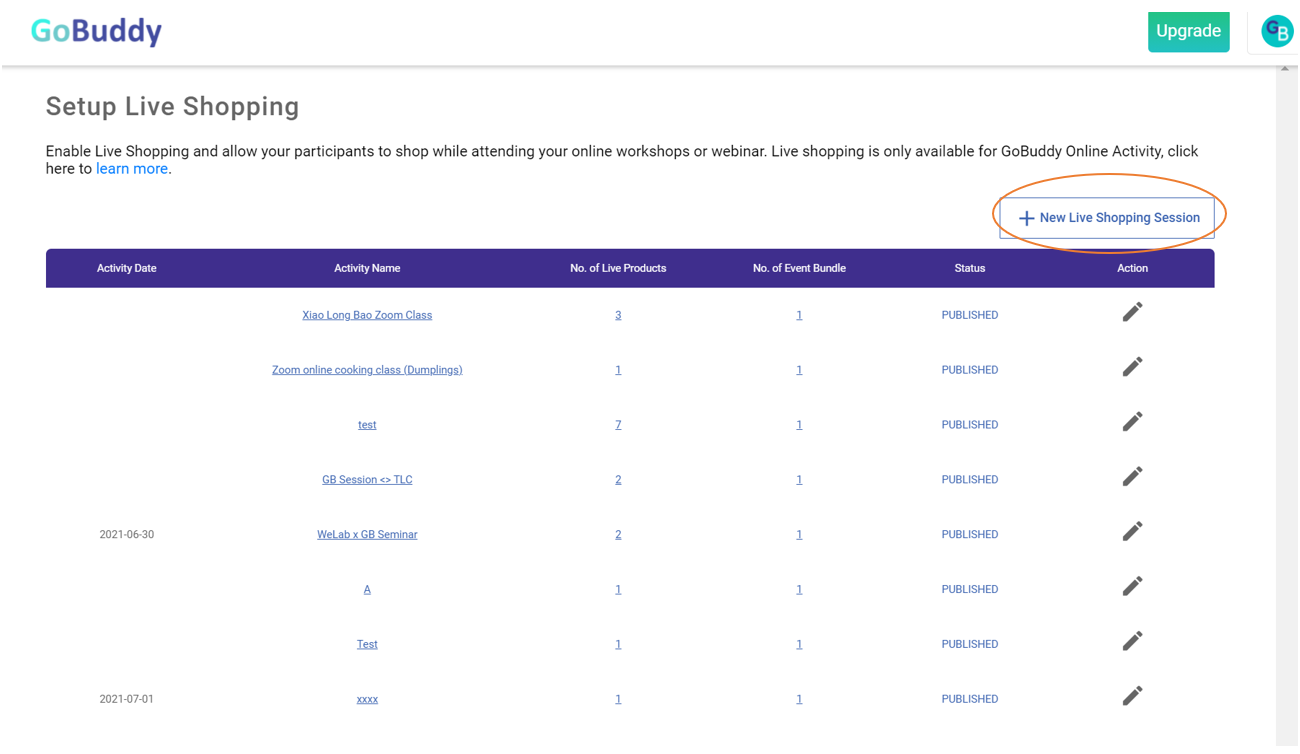Click the pencil icon for the capitalized Test row
The height and width of the screenshot is (754, 1300).
1132,642
